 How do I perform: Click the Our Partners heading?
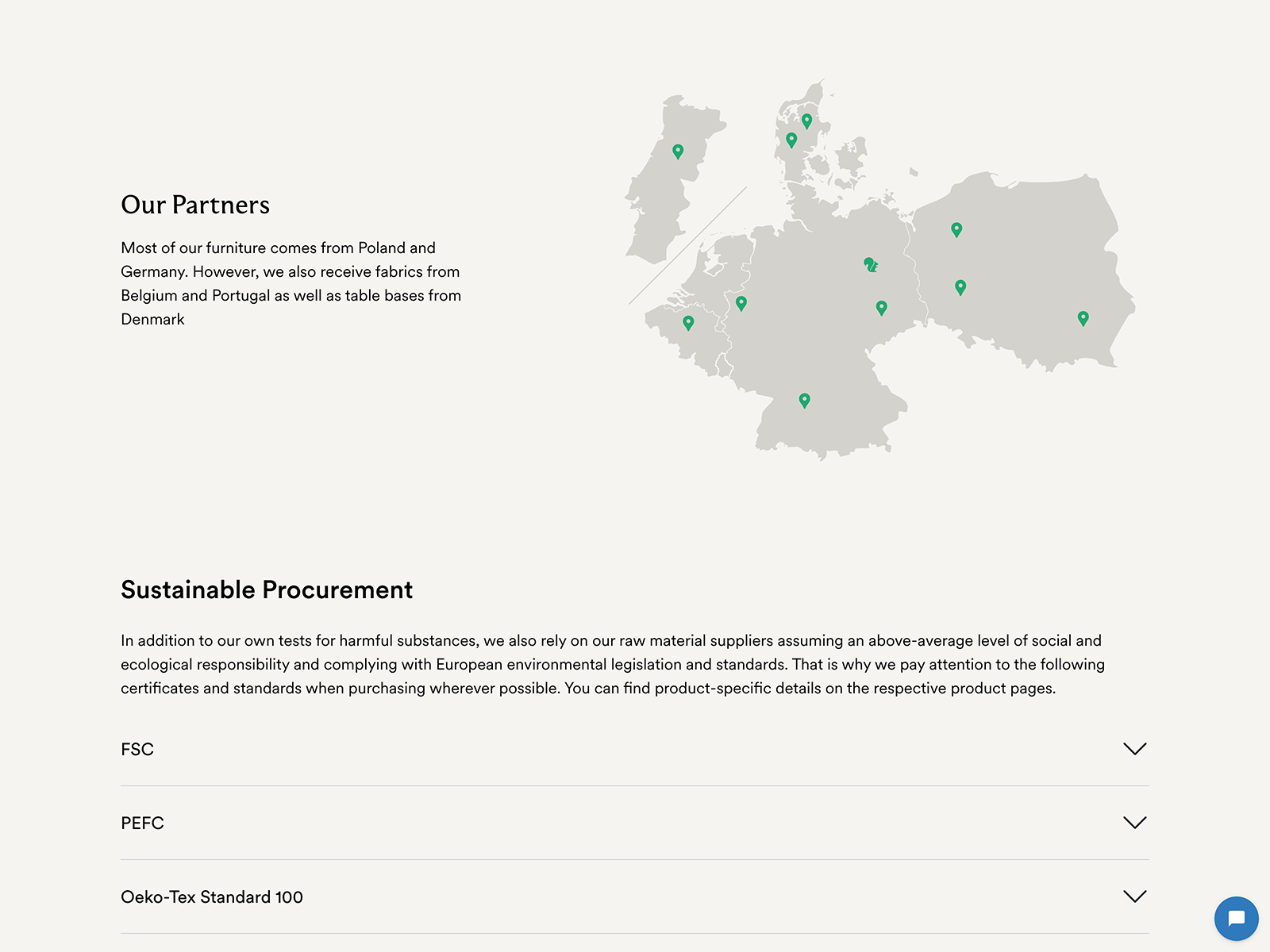(x=195, y=205)
